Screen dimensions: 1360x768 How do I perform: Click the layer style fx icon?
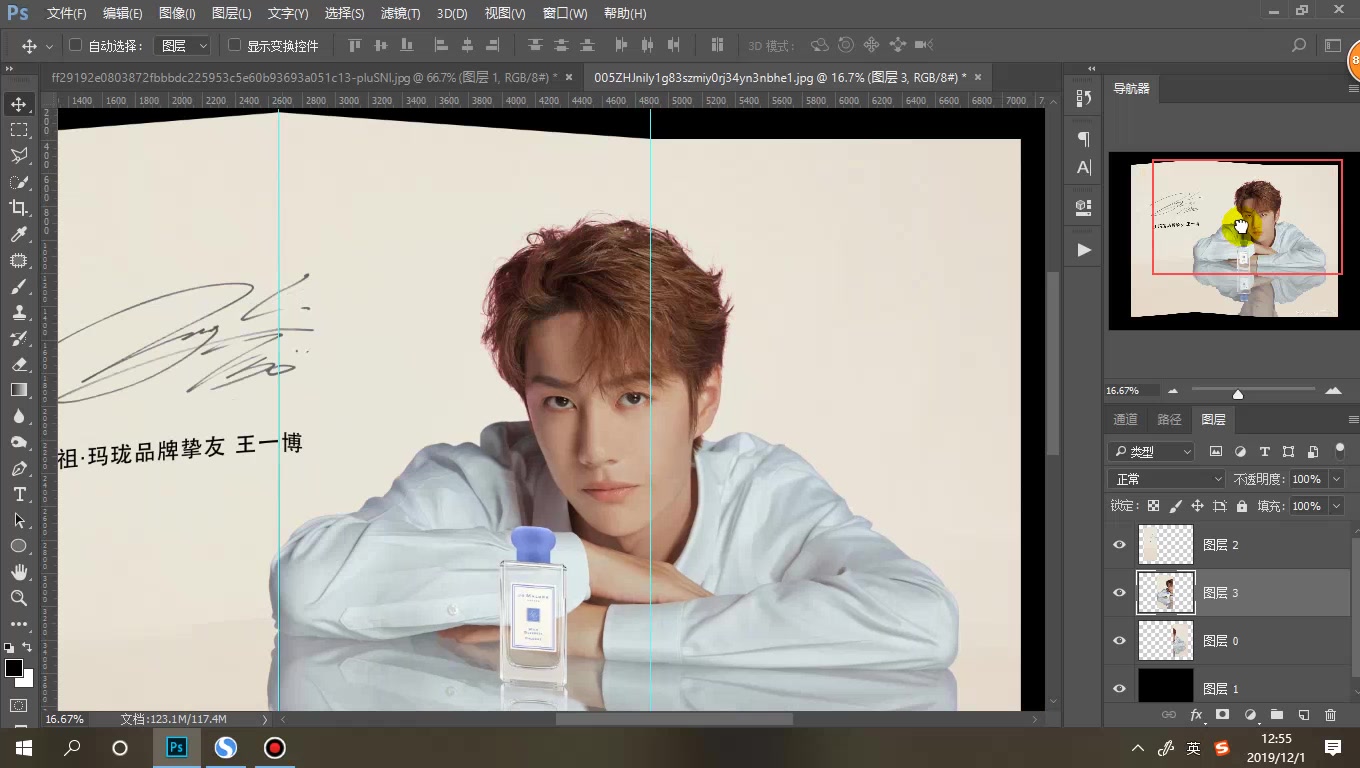point(1195,715)
